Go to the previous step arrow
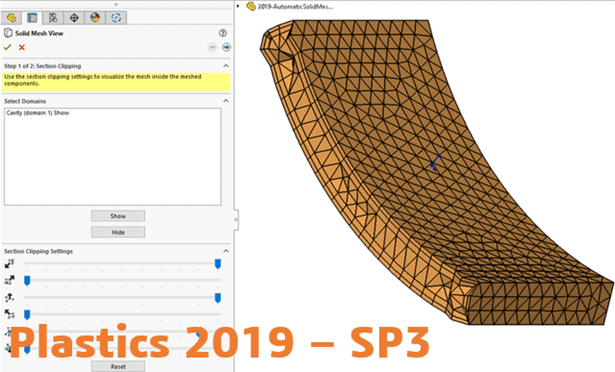The height and width of the screenshot is (372, 615). 212,47
